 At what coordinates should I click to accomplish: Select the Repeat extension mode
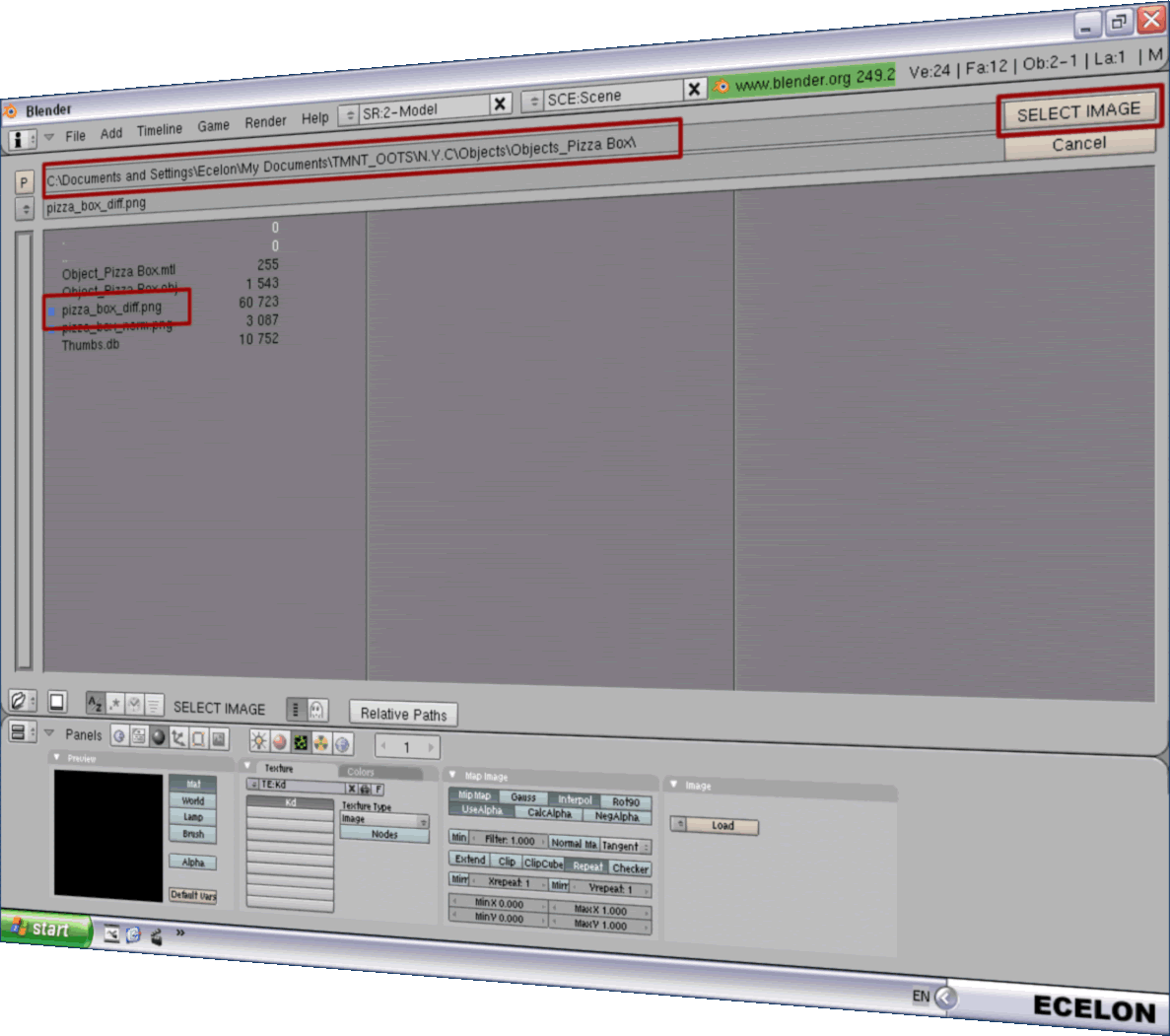click(x=587, y=865)
